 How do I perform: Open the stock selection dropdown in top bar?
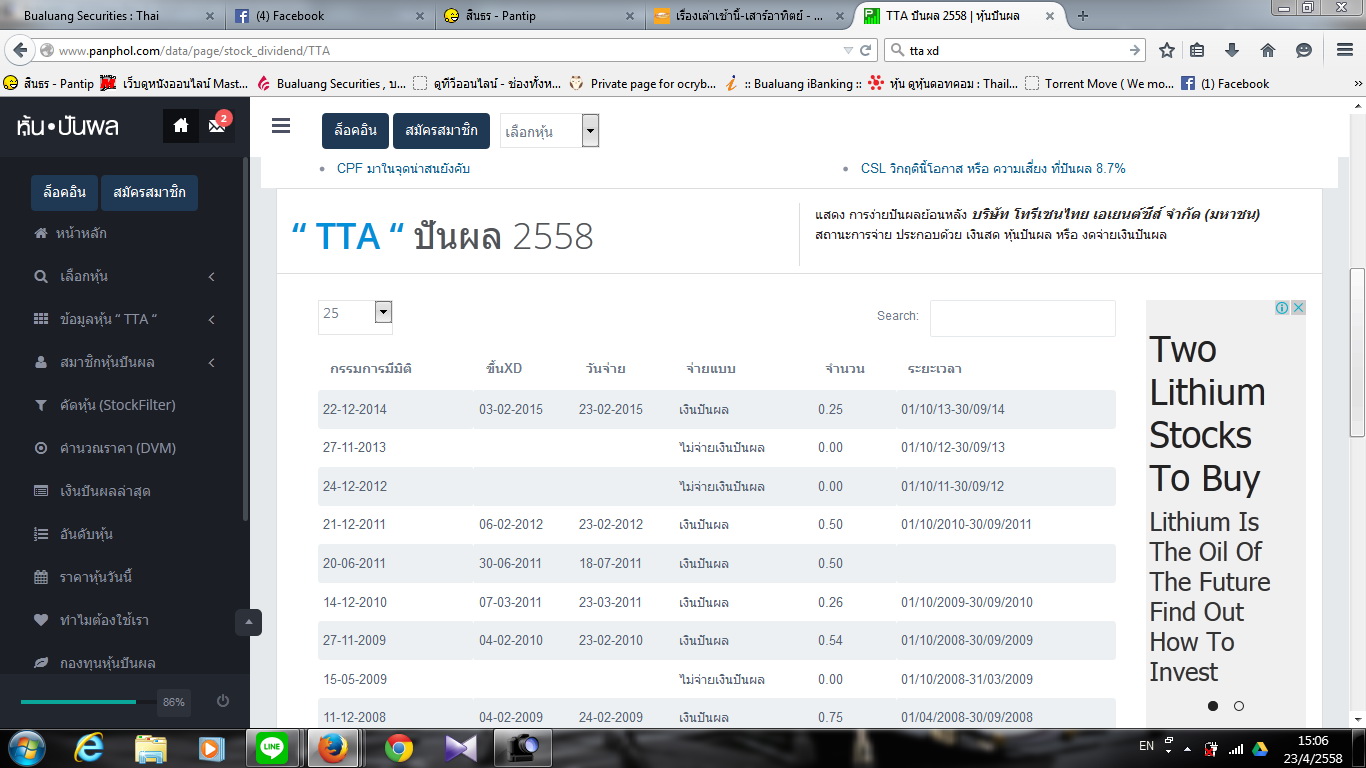(x=549, y=131)
